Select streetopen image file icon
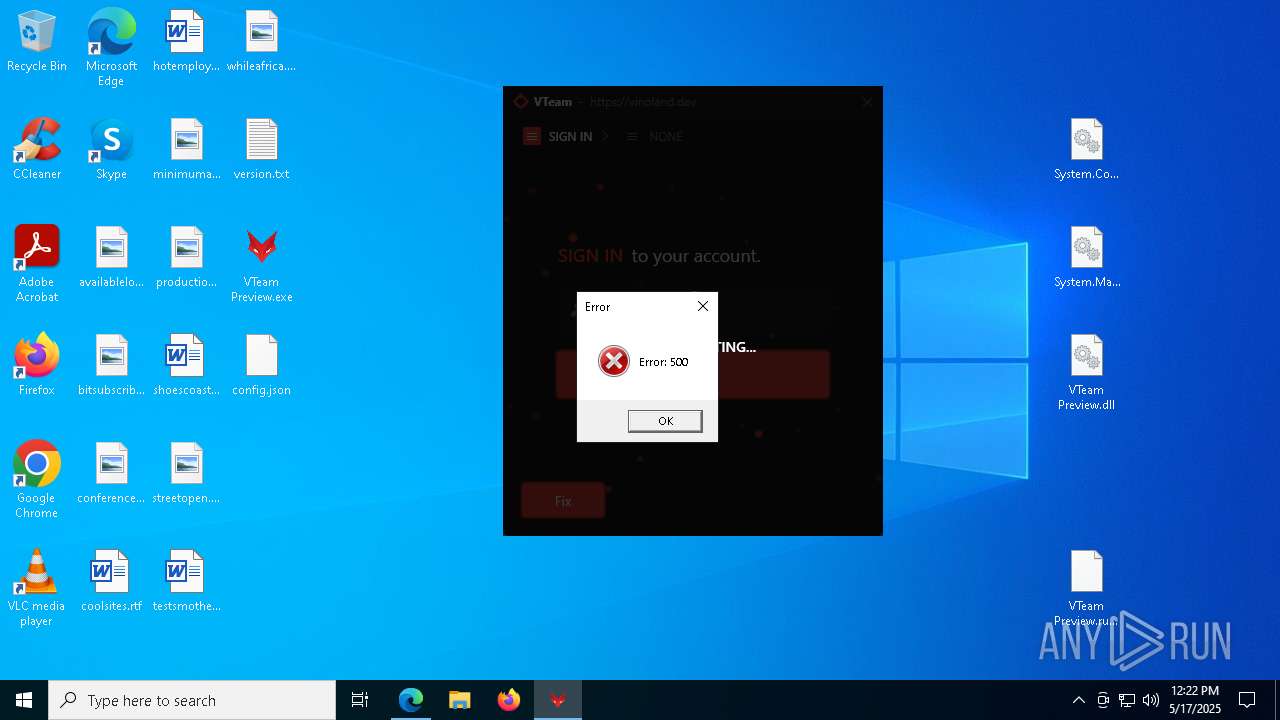The image size is (1280, 720). [186, 474]
